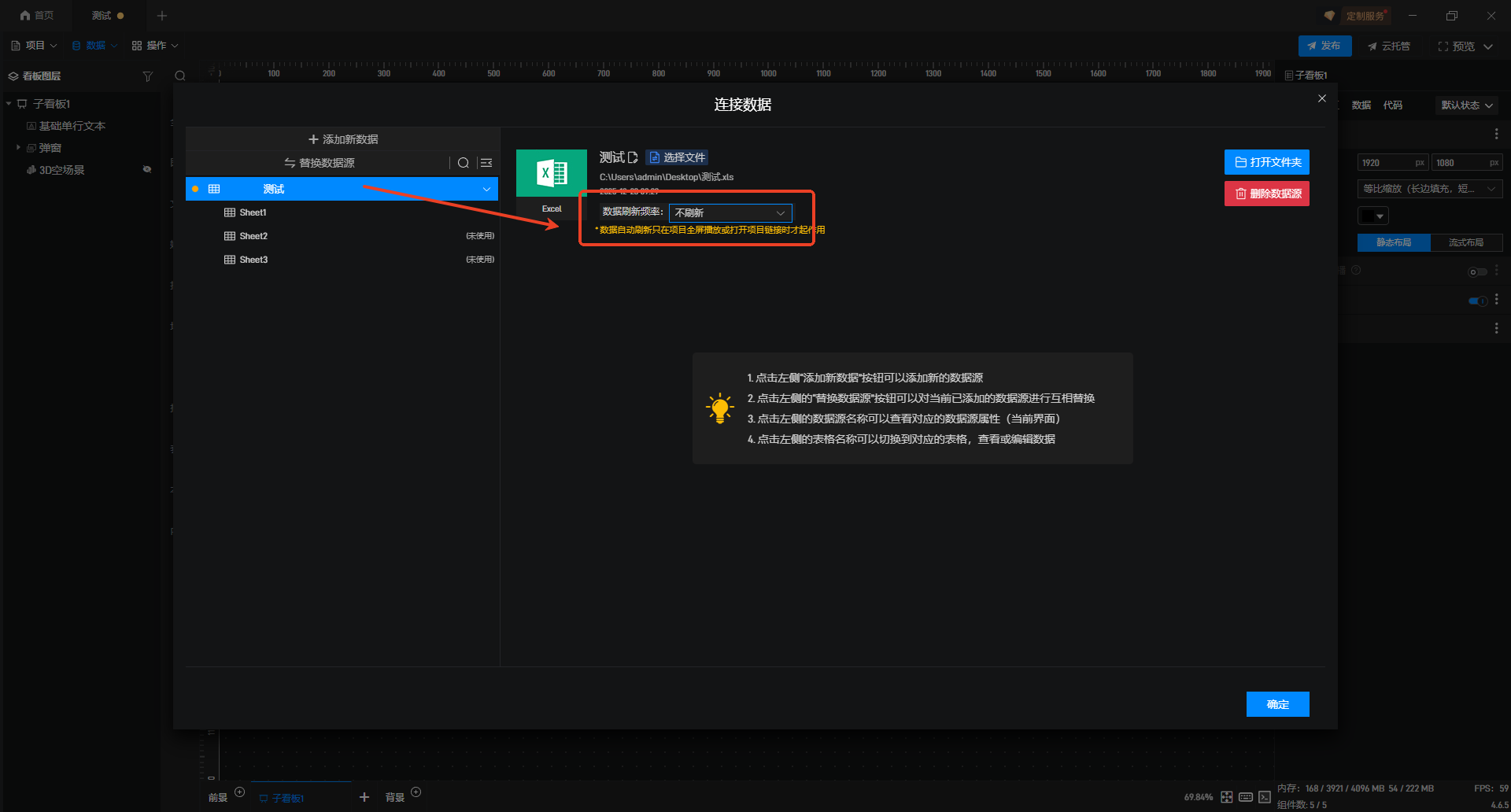
Task: Collapse the 测试 data source chevron
Action: [x=486, y=189]
